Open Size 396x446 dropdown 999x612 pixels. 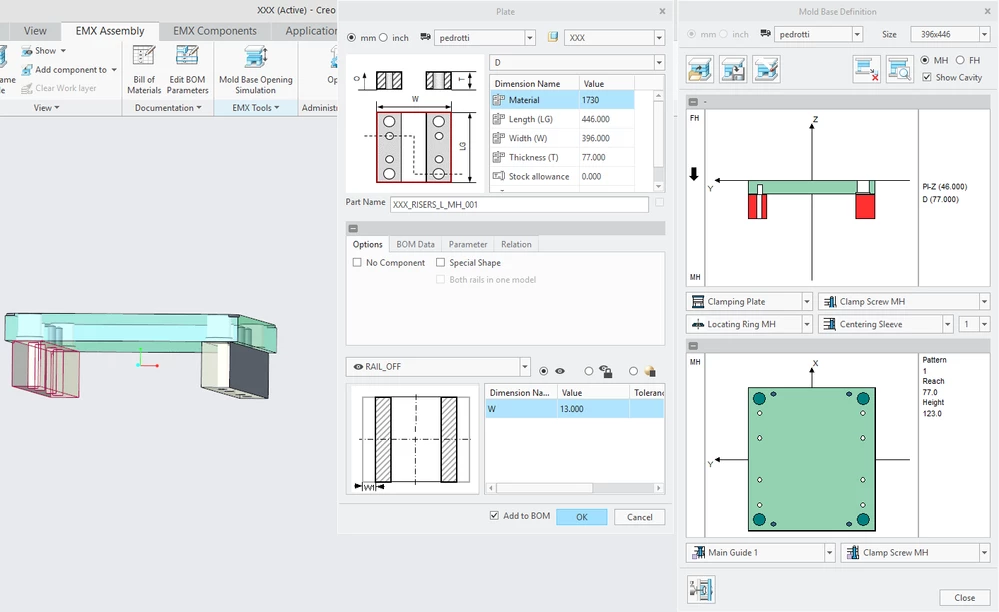[984, 34]
